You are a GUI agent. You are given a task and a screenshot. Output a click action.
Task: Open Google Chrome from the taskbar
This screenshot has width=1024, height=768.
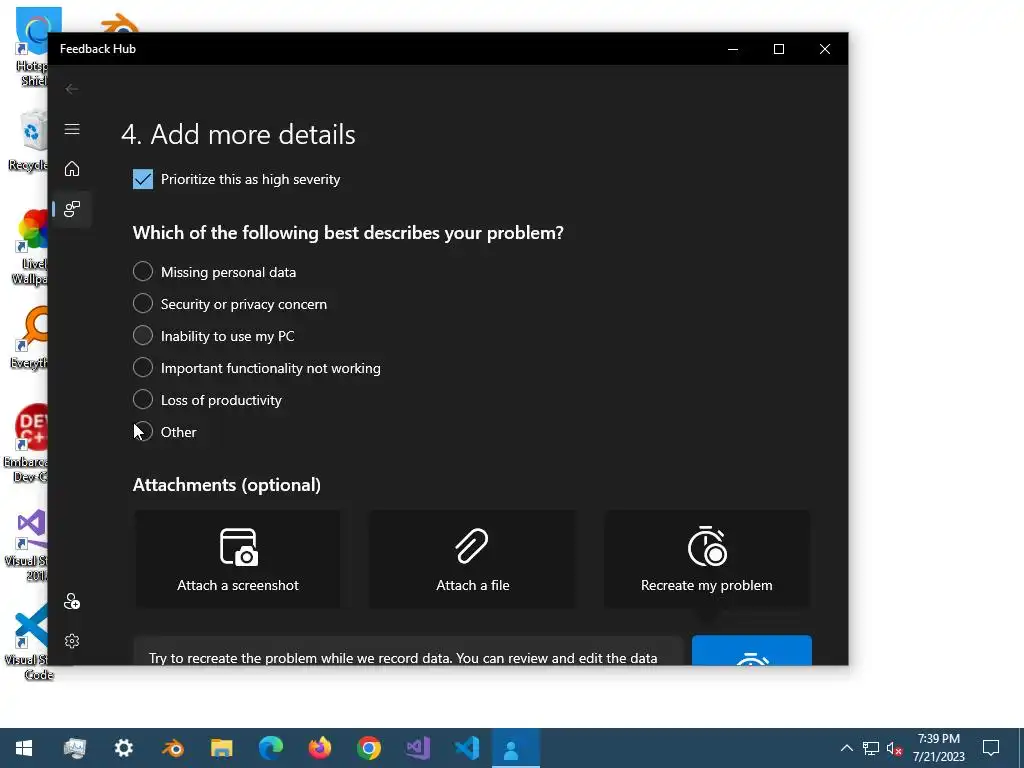coord(368,748)
